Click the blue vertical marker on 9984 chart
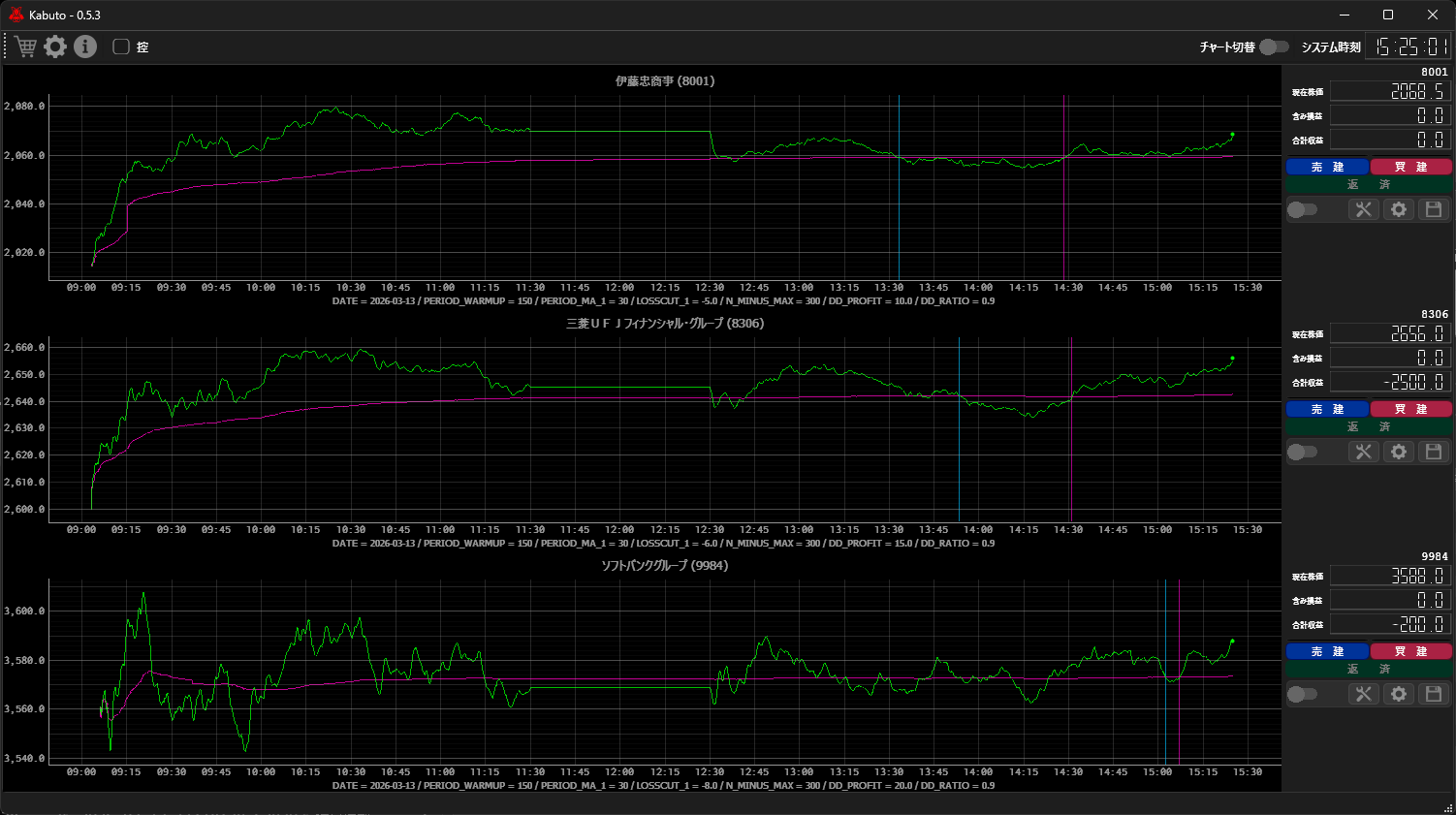 click(1165, 672)
